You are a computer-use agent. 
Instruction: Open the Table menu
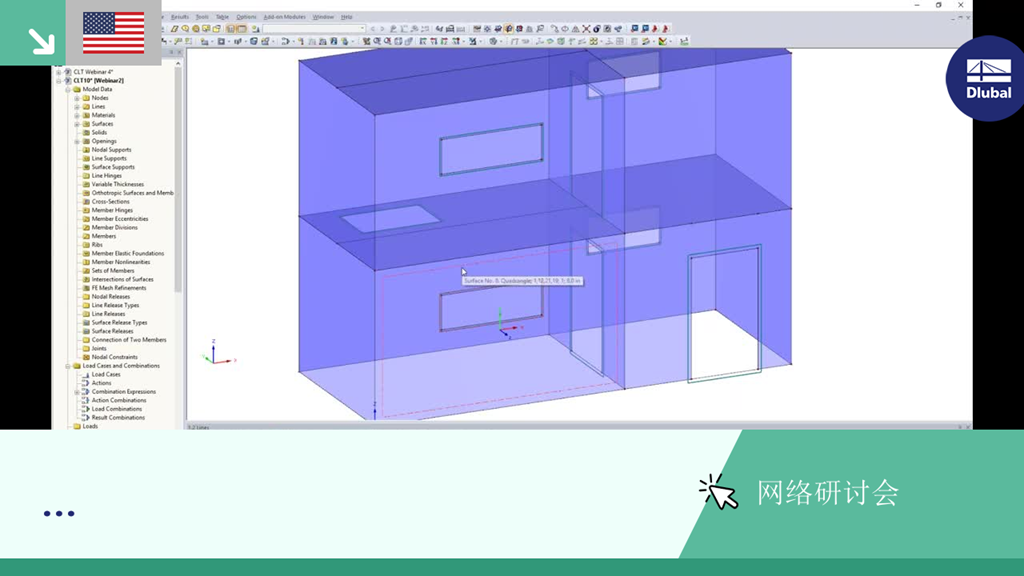(x=222, y=17)
